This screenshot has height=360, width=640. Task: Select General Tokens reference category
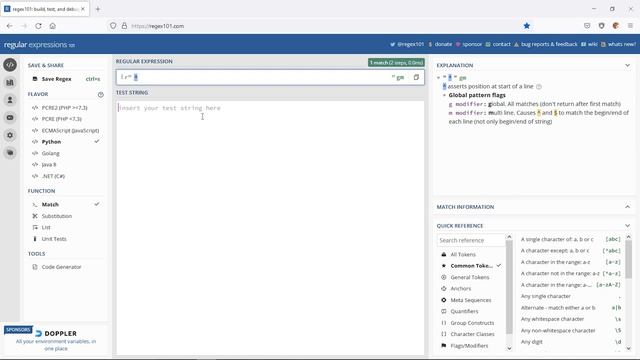(471, 278)
